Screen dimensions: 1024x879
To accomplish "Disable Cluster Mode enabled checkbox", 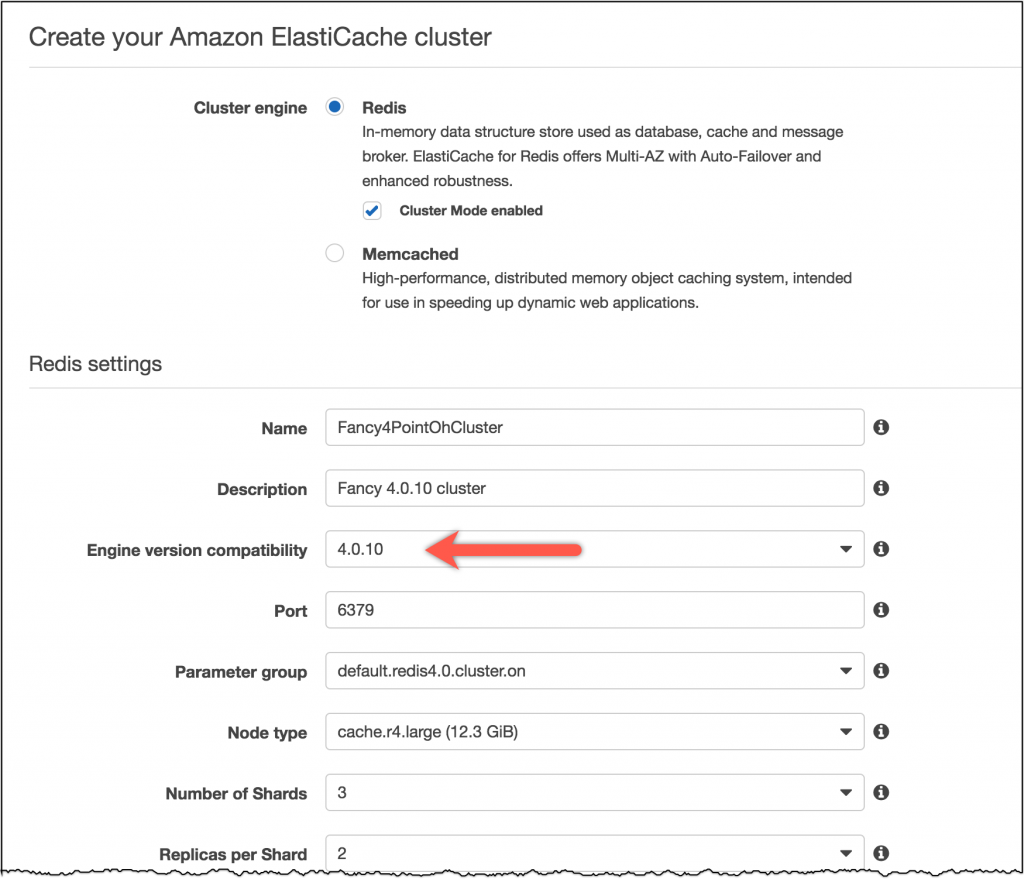I will coord(372,211).
